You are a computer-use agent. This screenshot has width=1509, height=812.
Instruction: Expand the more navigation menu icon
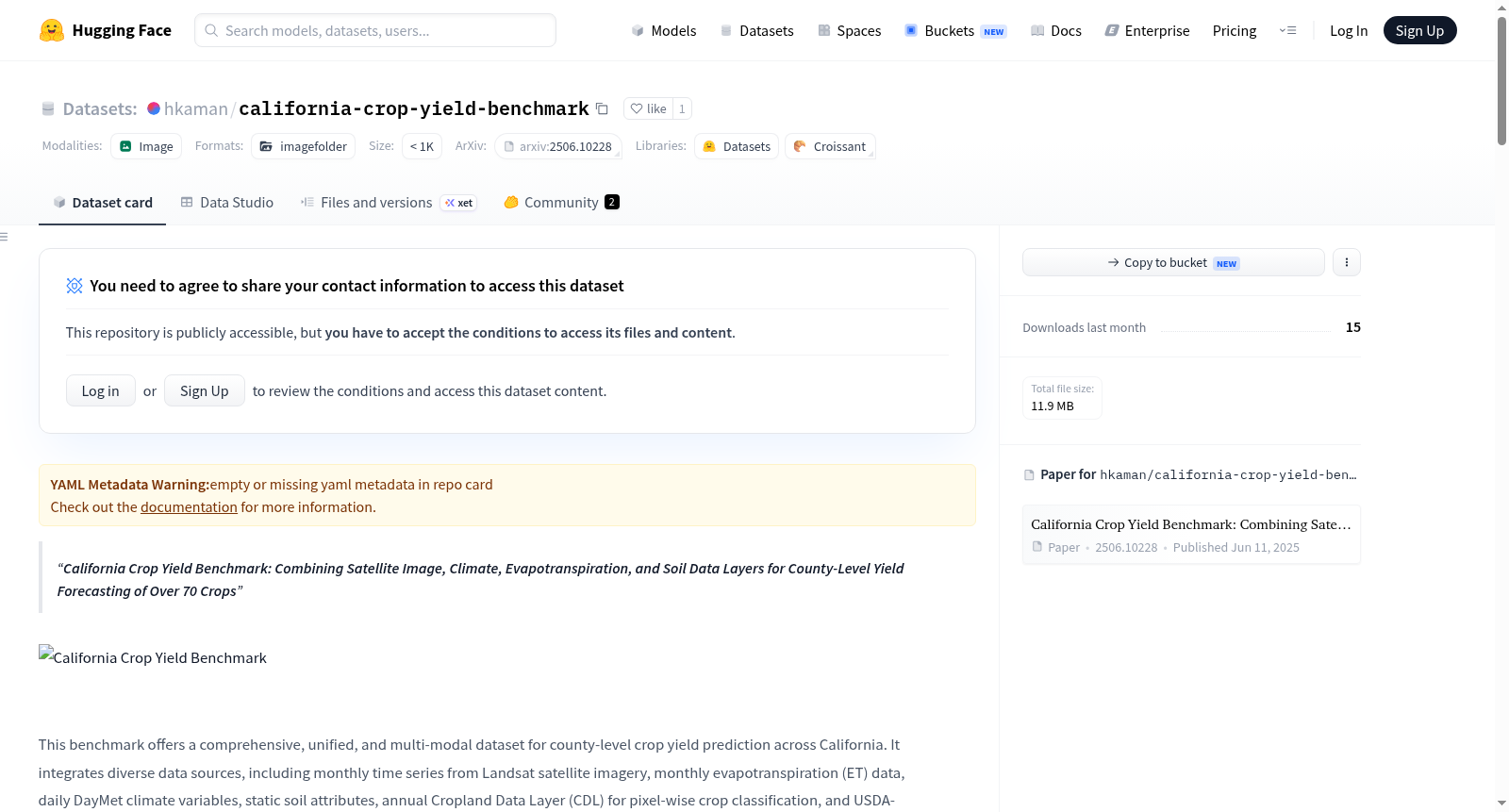(x=1287, y=30)
